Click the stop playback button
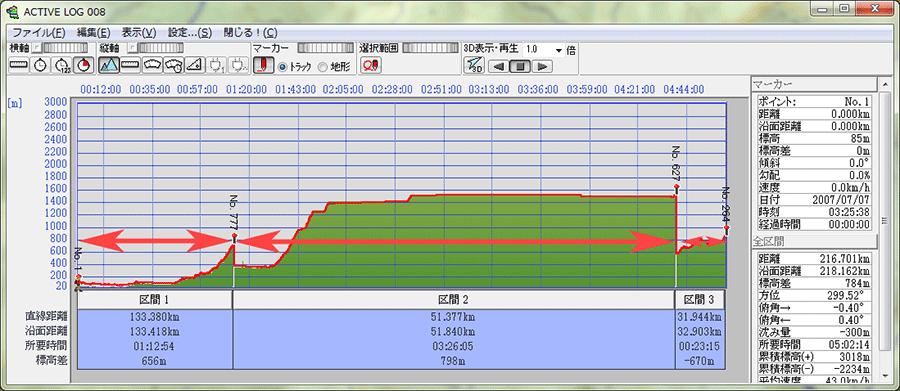The image size is (900, 391). coord(520,67)
